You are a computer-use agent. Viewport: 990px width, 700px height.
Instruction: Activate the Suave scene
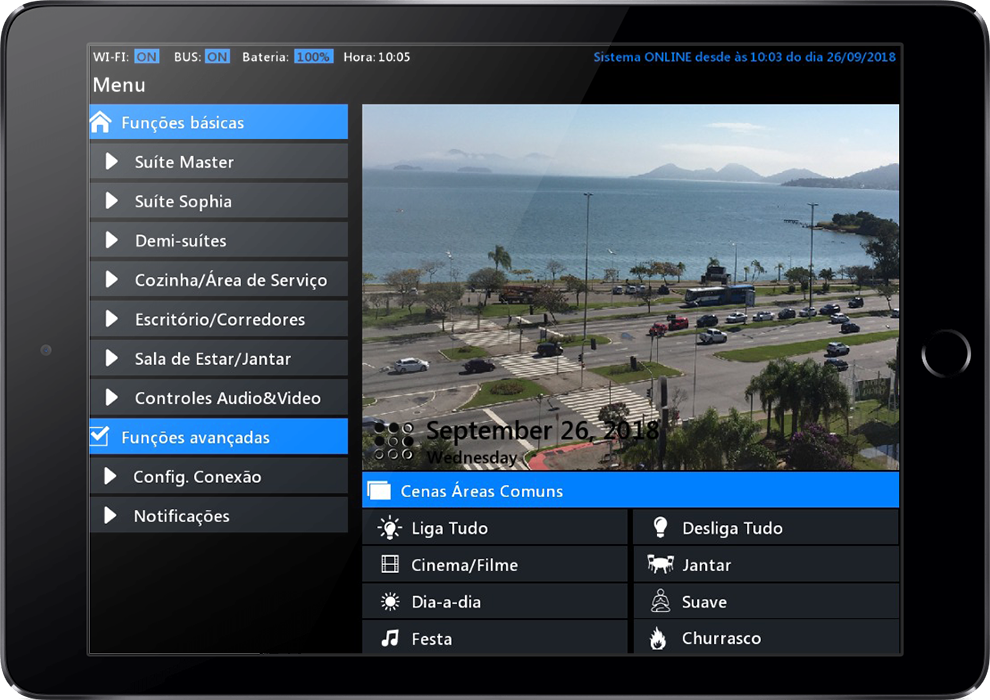[x=766, y=602]
